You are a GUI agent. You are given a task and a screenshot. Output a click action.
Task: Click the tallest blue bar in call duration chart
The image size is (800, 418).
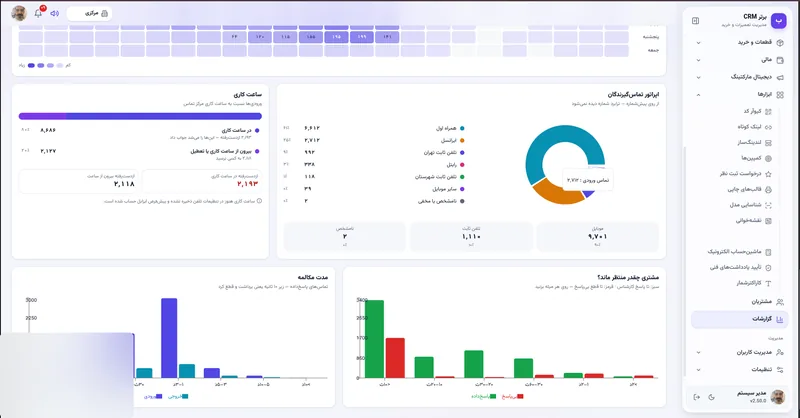[x=169, y=338]
